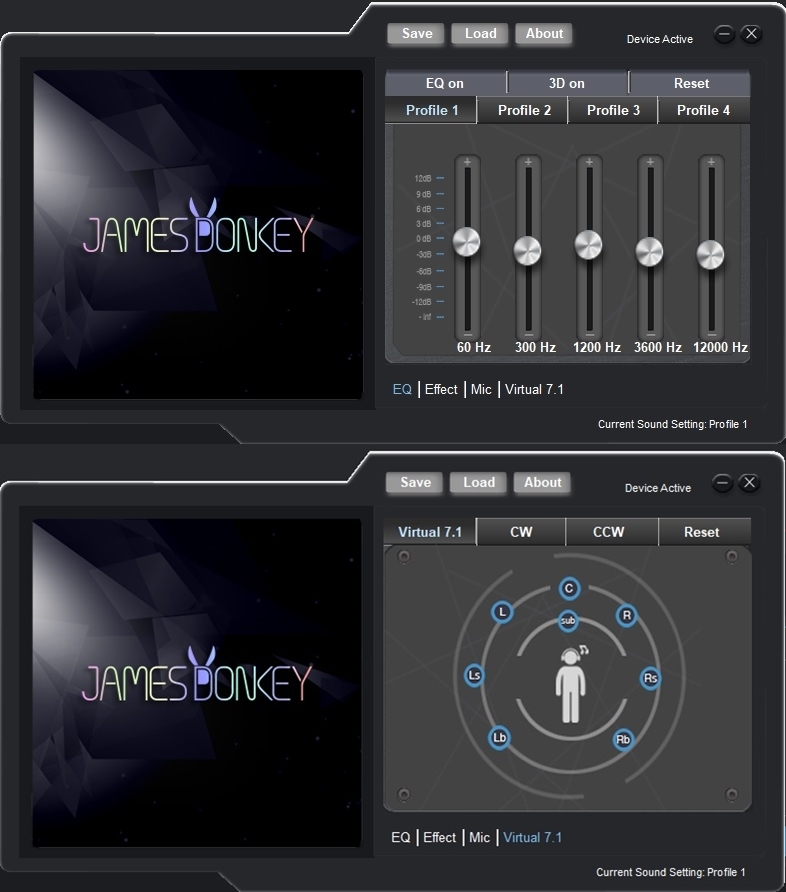This screenshot has height=892, width=786.
Task: Open Virtual 7.1 bottom link, lower window
Action: [533, 837]
